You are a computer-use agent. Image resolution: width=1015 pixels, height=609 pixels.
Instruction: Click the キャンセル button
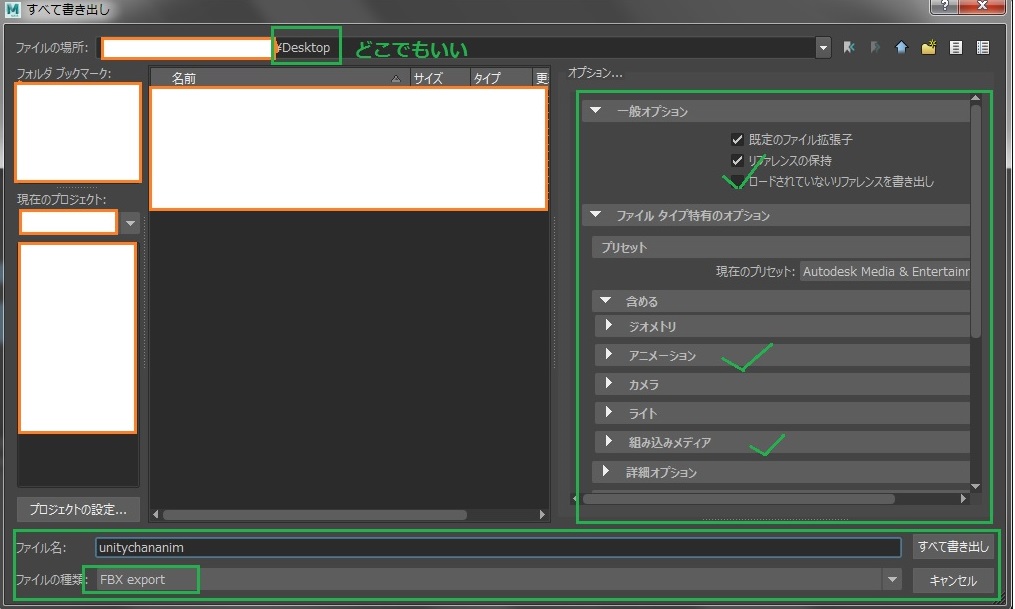[953, 581]
